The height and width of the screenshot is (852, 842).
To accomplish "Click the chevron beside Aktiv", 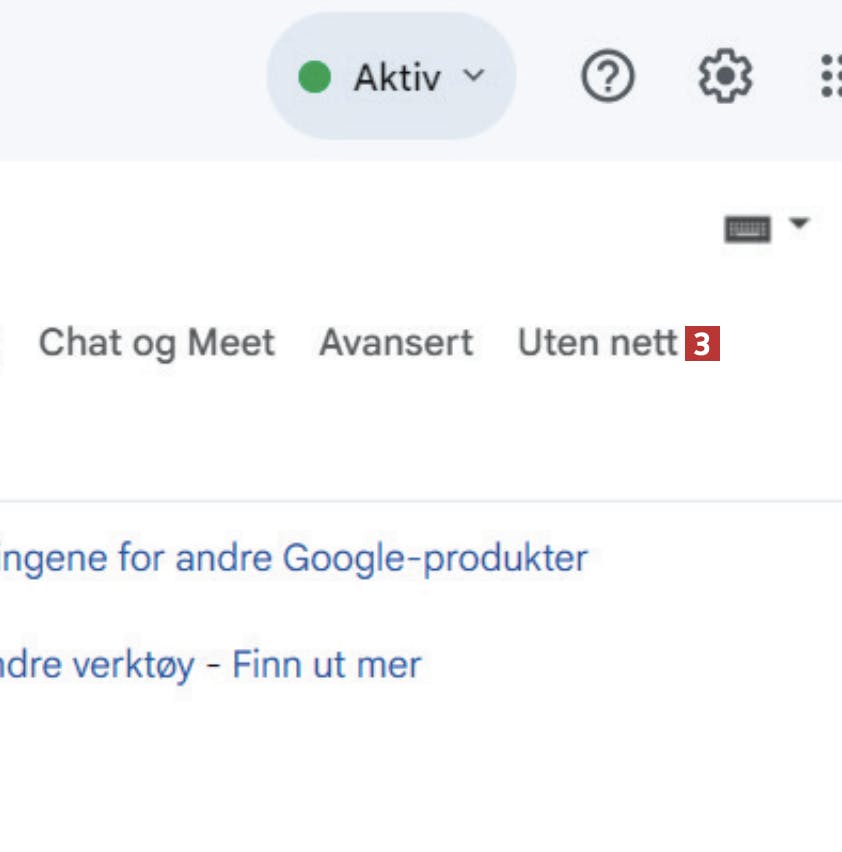I will point(474,76).
